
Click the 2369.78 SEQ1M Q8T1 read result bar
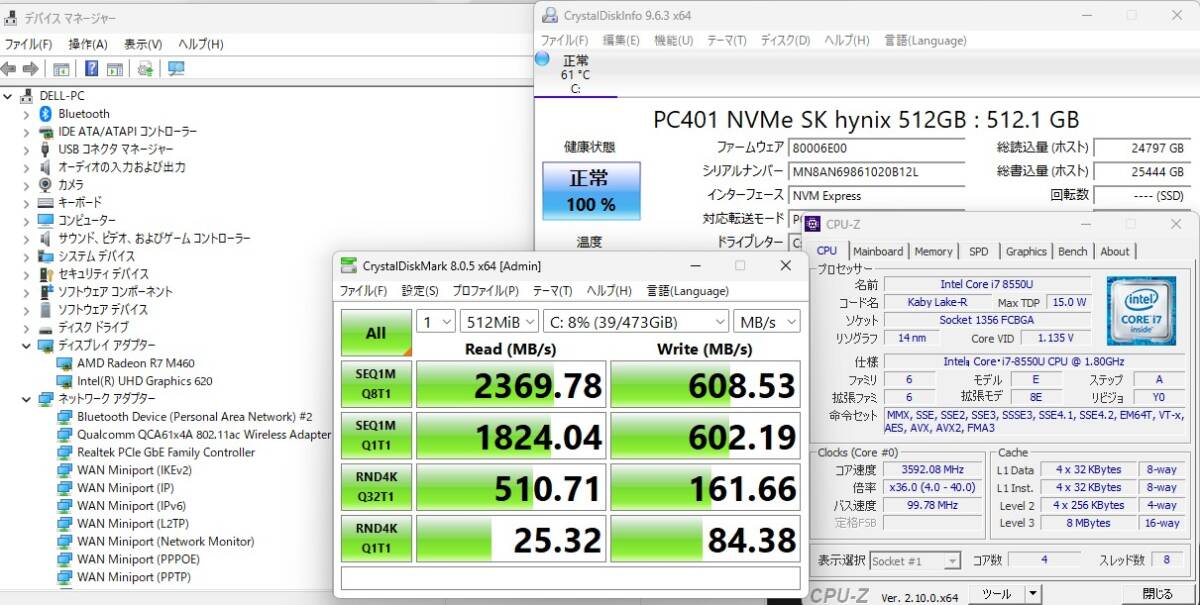511,385
